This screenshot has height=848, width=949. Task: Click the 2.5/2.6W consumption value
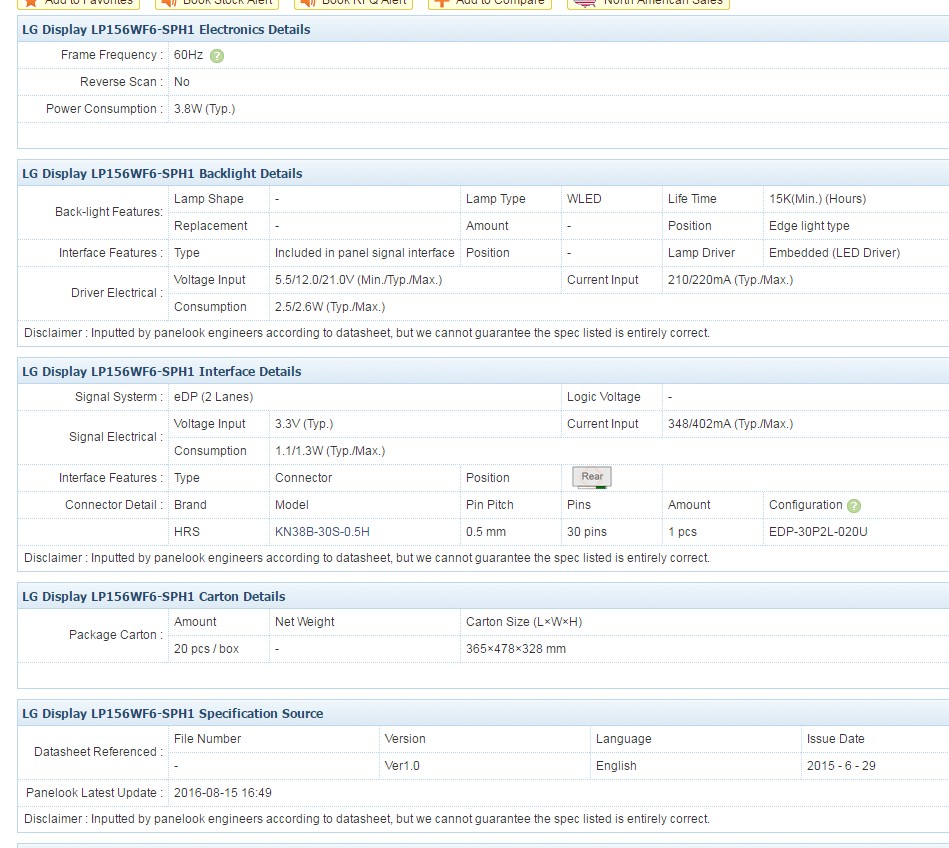pyautogui.click(x=330, y=307)
